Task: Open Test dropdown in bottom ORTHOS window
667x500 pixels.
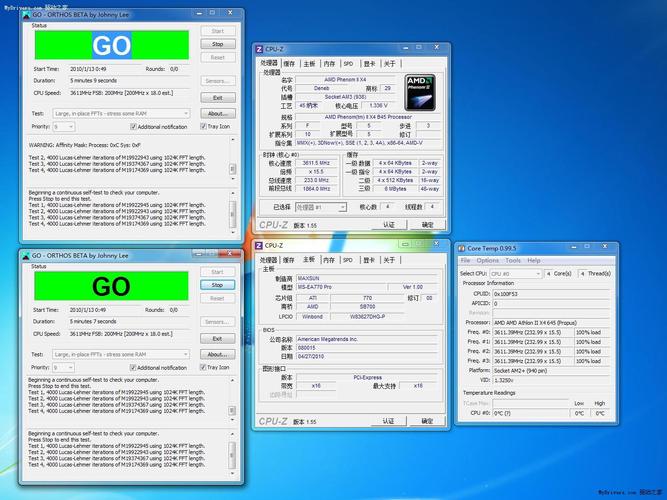Action: click(x=121, y=354)
